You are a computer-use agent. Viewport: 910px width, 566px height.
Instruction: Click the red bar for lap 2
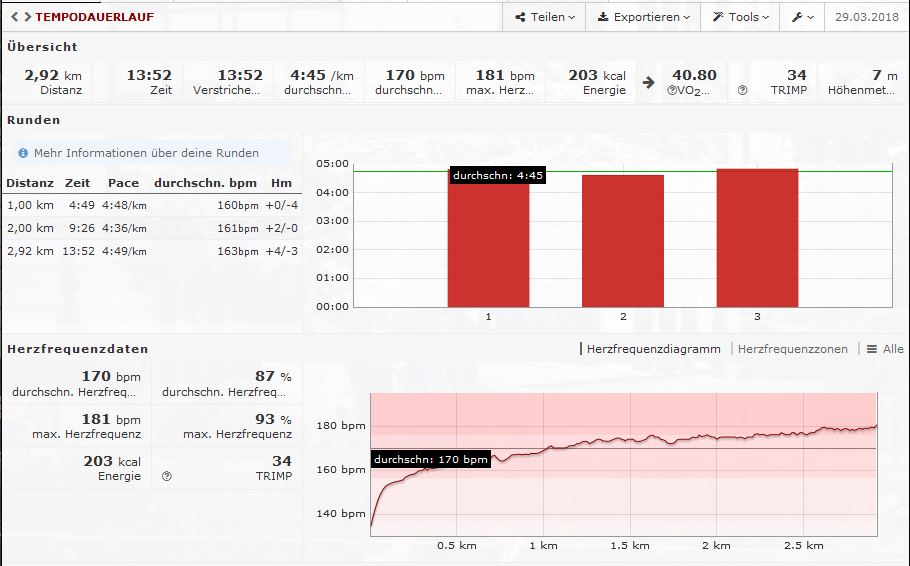point(623,241)
